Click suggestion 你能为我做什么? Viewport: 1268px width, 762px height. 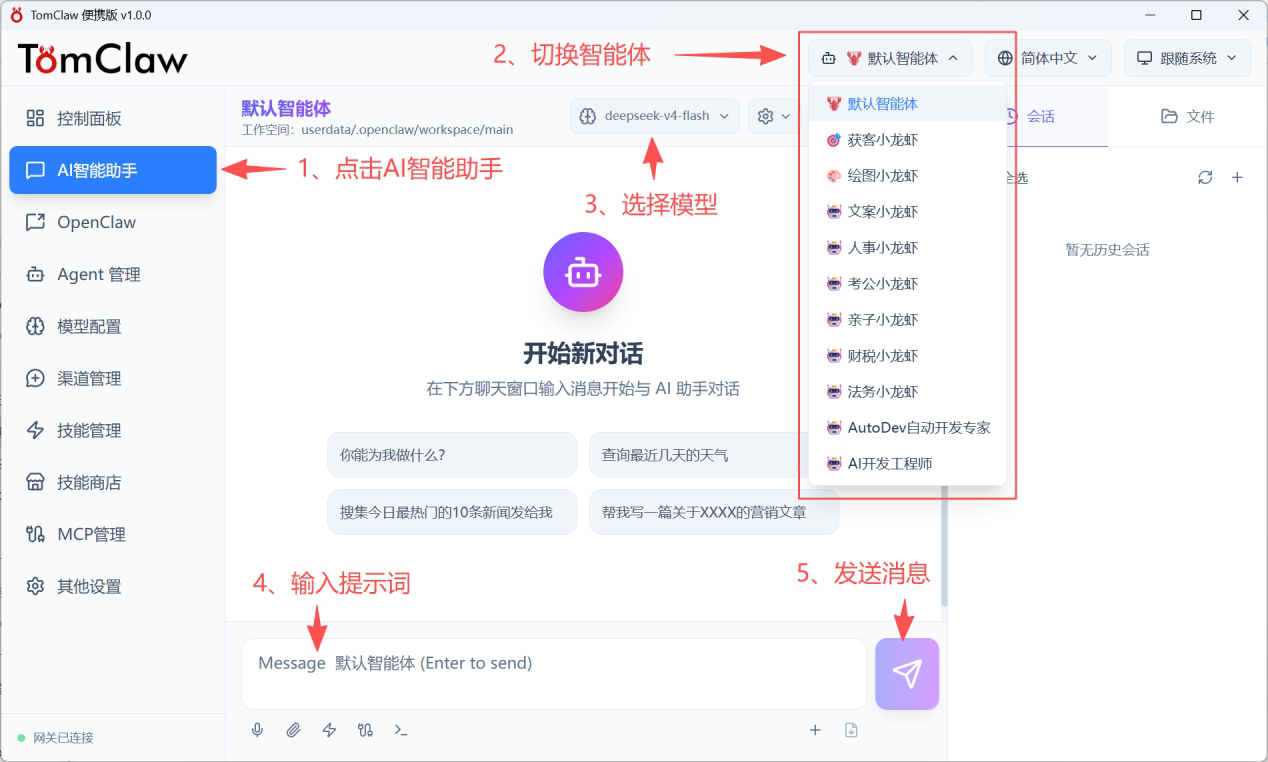click(452, 455)
